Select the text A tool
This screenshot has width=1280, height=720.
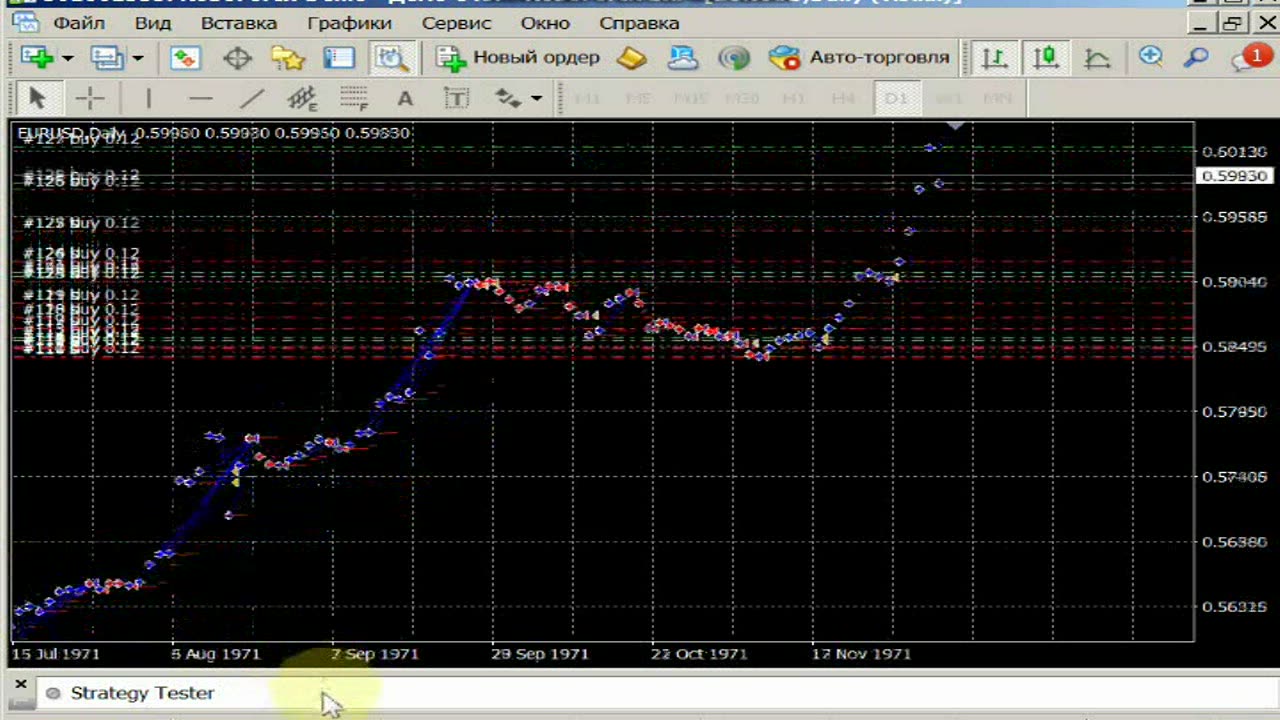(x=405, y=98)
